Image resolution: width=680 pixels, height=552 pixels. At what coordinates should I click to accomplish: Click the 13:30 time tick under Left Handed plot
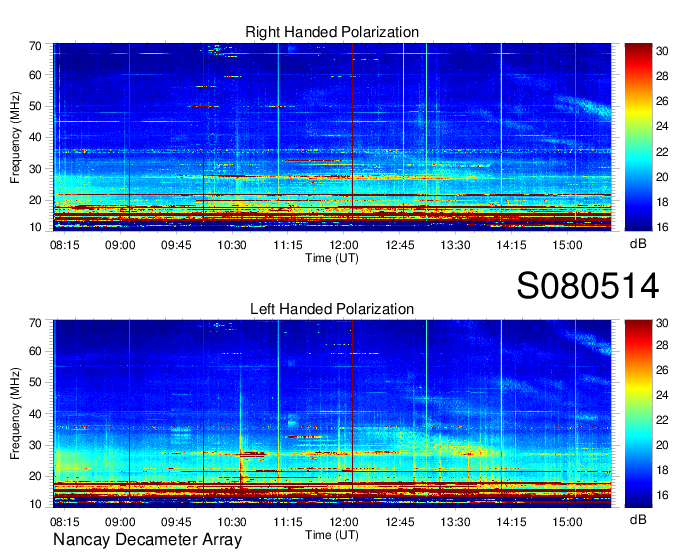455,522
